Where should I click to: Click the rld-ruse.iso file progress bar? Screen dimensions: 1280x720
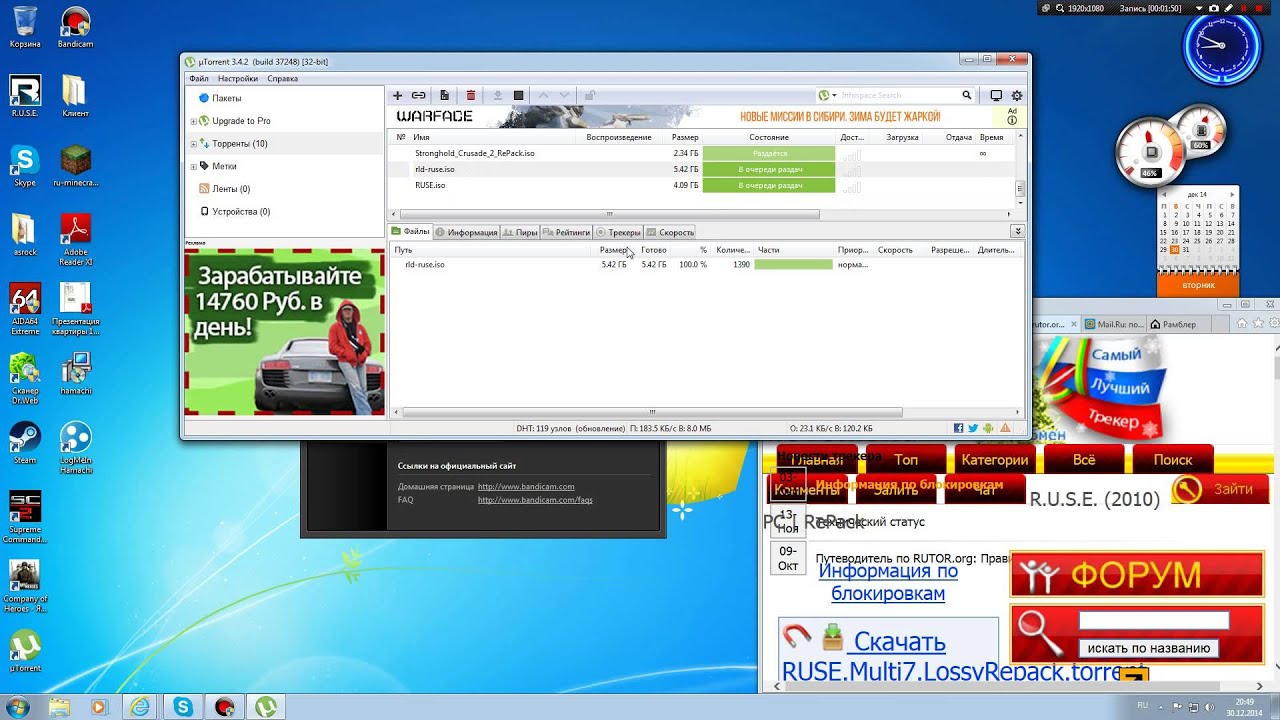tap(793, 265)
